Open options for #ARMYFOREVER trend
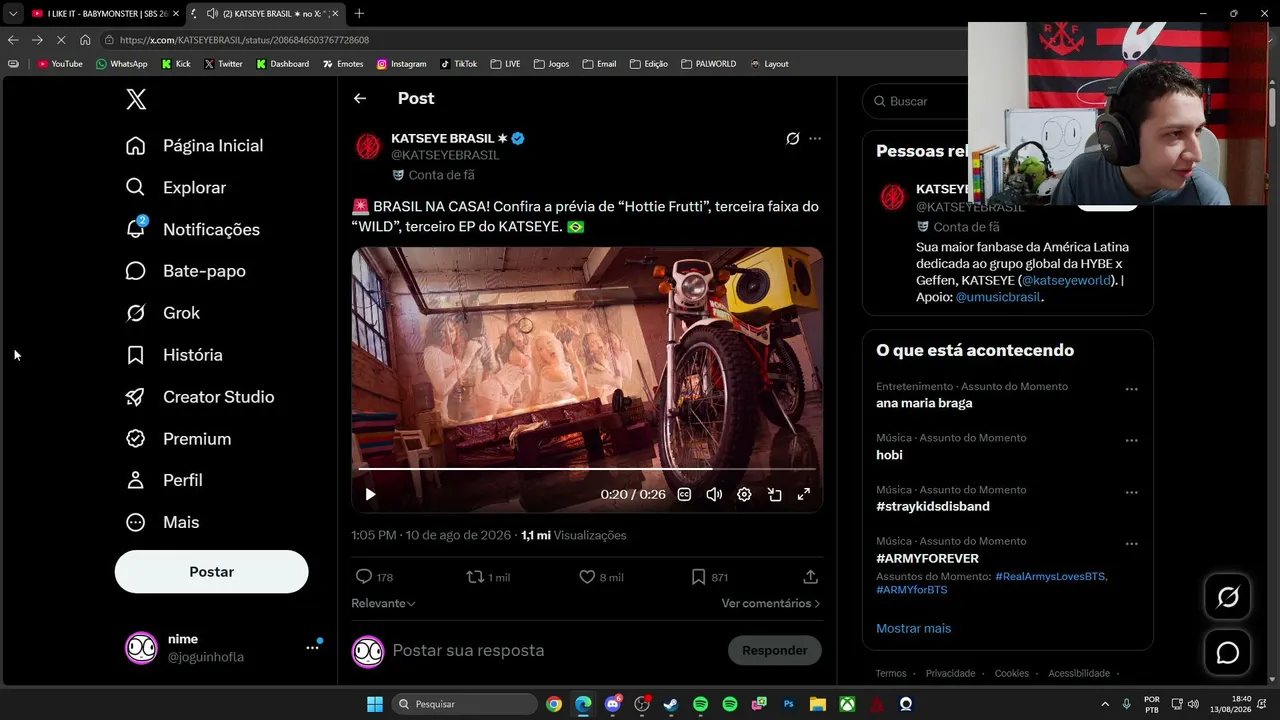The image size is (1280, 720). [1131, 544]
